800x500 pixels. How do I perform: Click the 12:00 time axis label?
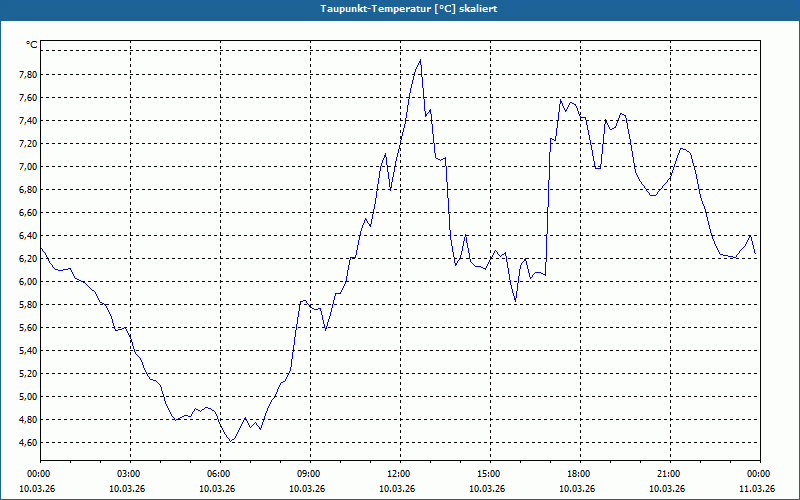(x=399, y=474)
